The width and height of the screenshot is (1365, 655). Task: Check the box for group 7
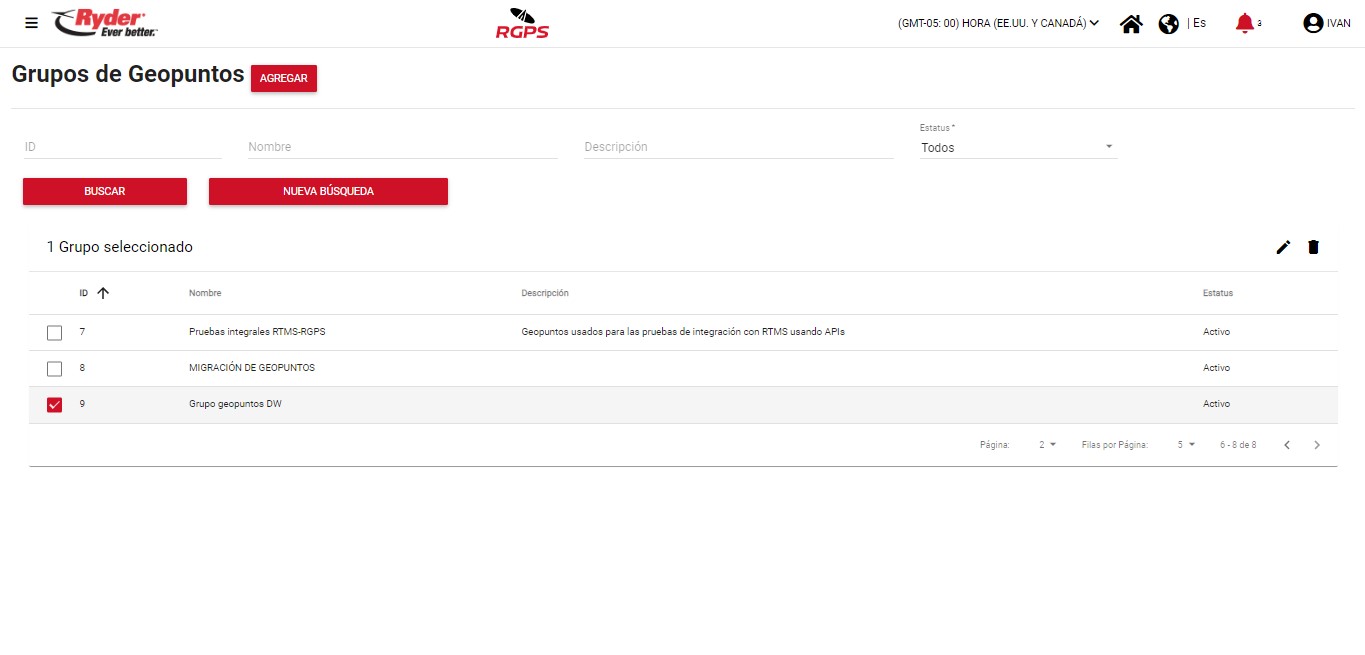pos(55,333)
